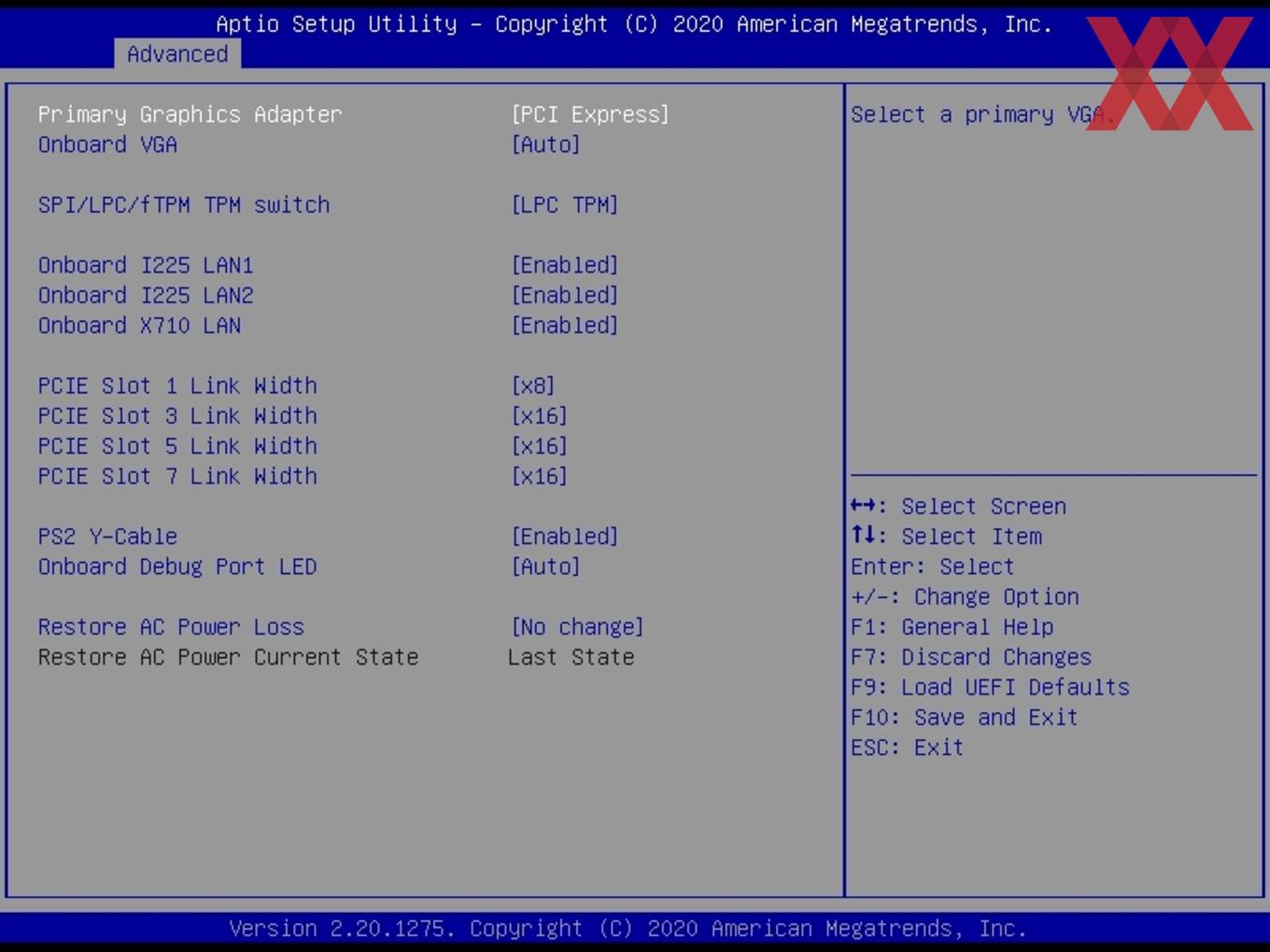Image resolution: width=1270 pixels, height=952 pixels.
Task: Click the Last State value
Action: [571, 657]
